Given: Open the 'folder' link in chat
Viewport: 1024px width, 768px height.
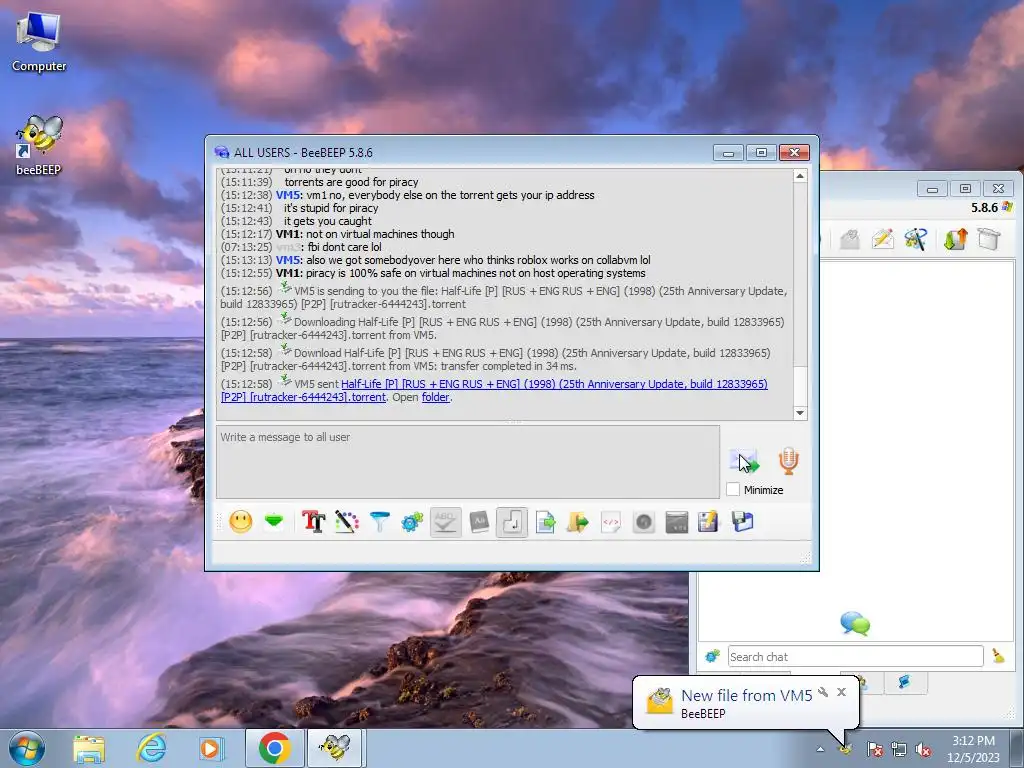Looking at the screenshot, I should [436, 397].
